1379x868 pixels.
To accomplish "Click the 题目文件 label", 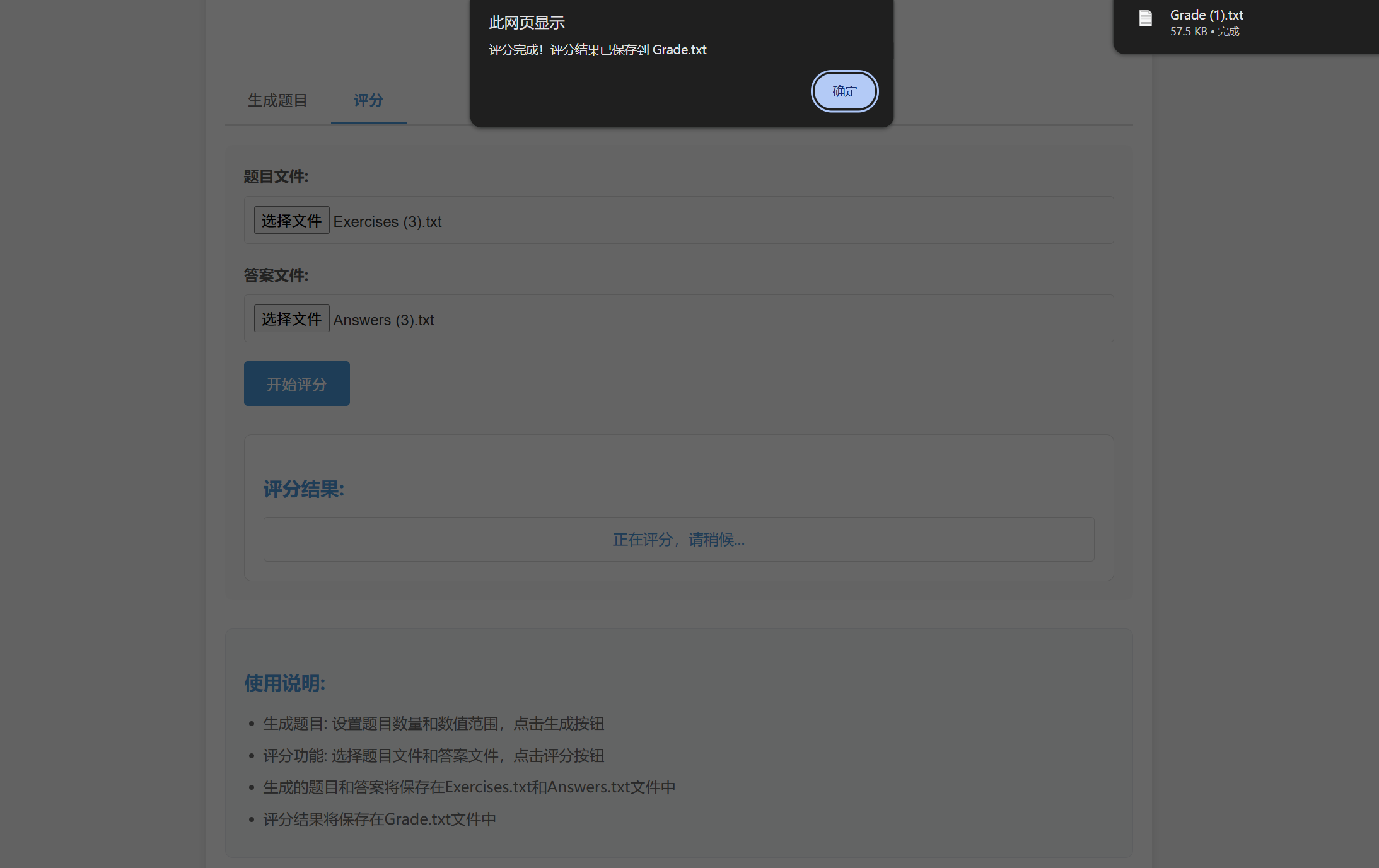I will click(x=276, y=176).
